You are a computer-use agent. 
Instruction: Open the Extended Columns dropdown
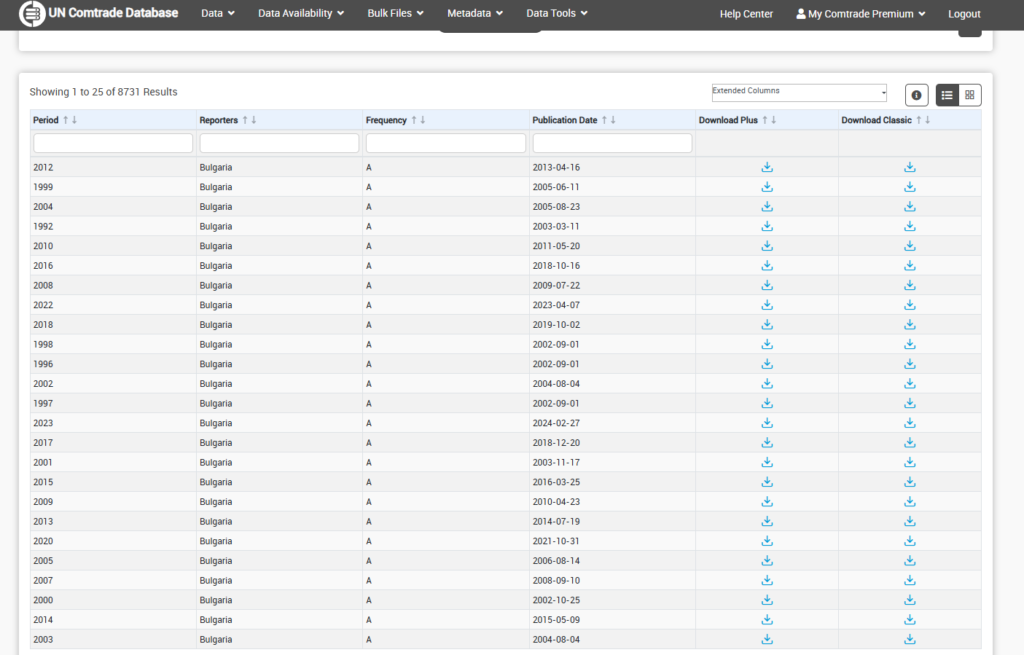tap(799, 92)
